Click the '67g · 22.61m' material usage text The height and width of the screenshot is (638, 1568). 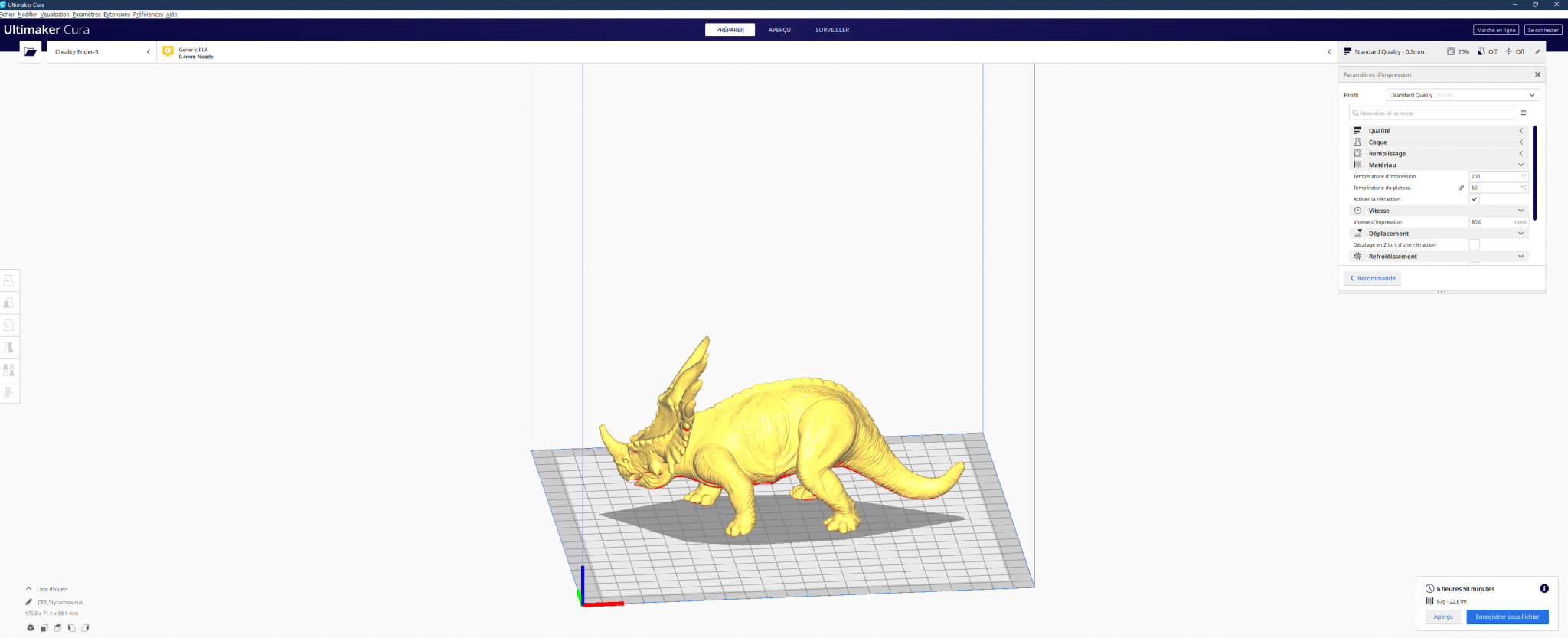pos(1452,601)
